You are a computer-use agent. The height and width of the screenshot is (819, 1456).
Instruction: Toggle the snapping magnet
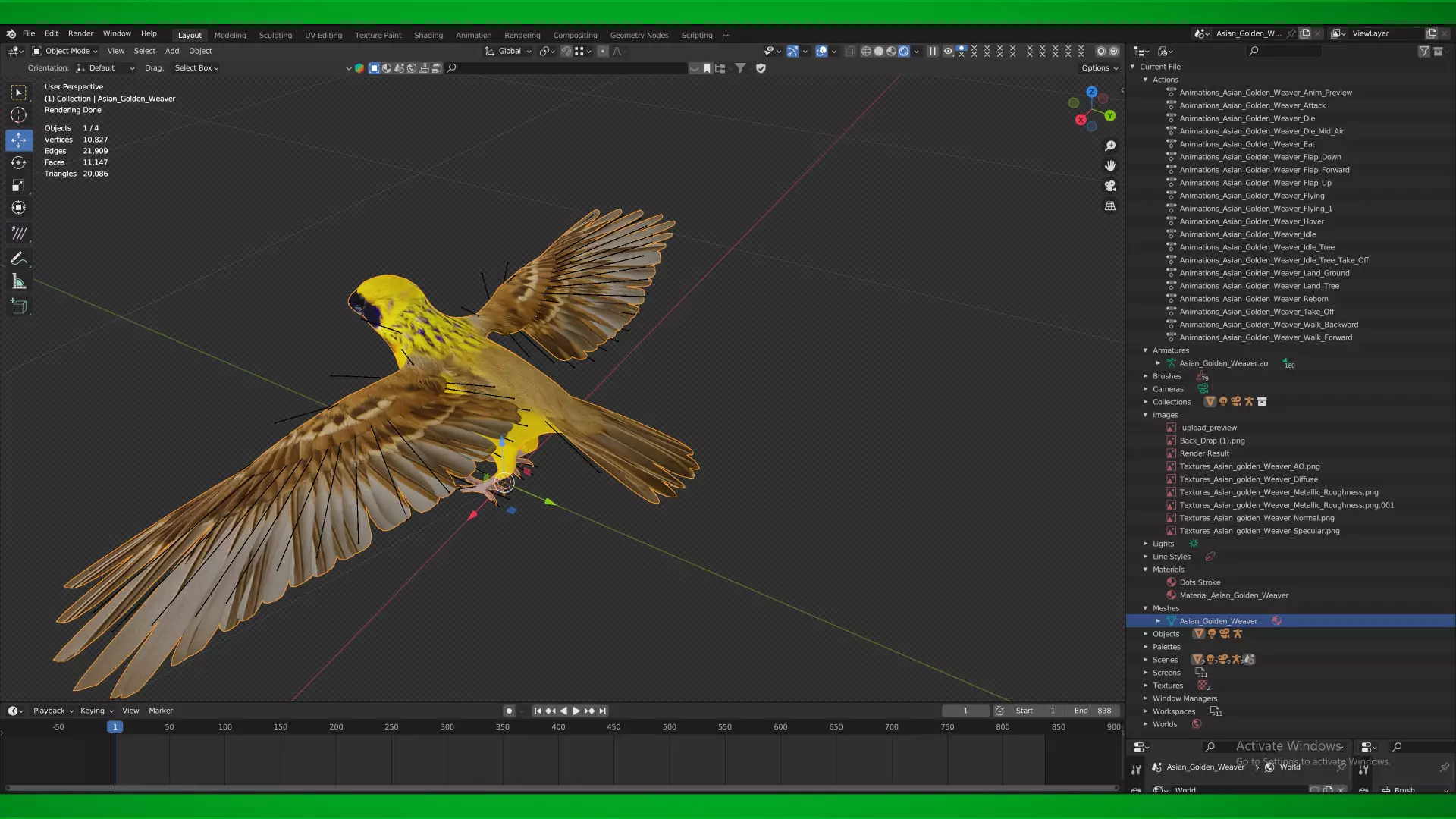coord(566,51)
